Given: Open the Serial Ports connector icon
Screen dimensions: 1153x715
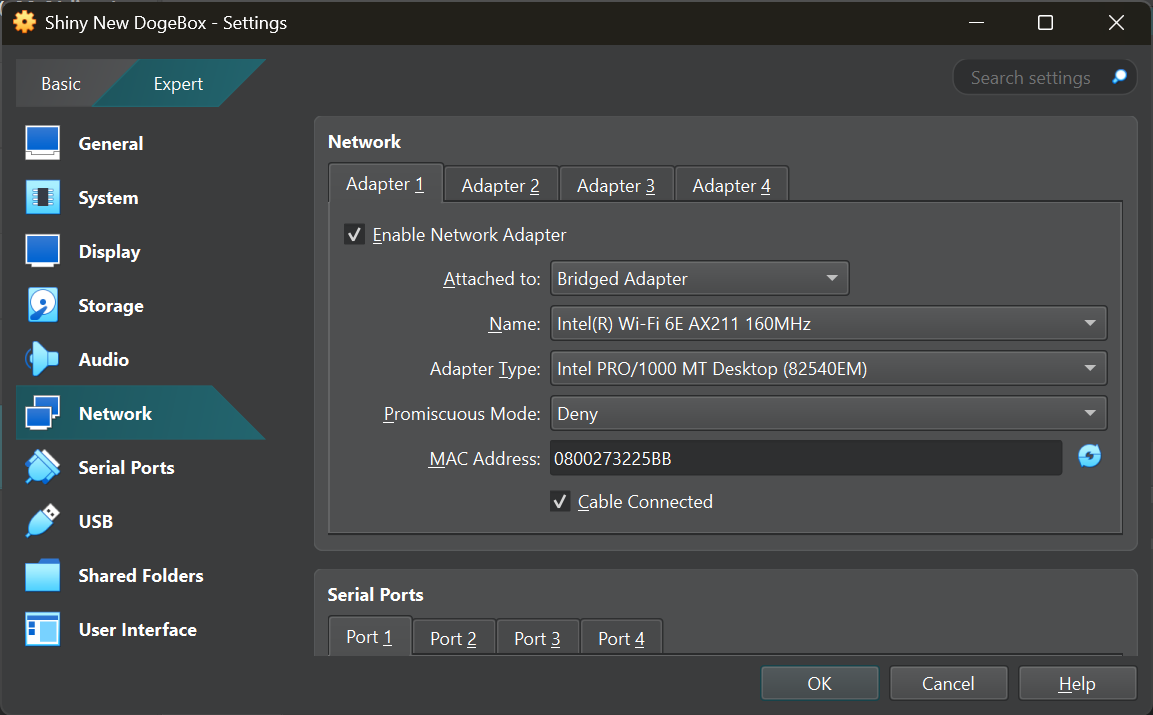Looking at the screenshot, I should pos(43,467).
